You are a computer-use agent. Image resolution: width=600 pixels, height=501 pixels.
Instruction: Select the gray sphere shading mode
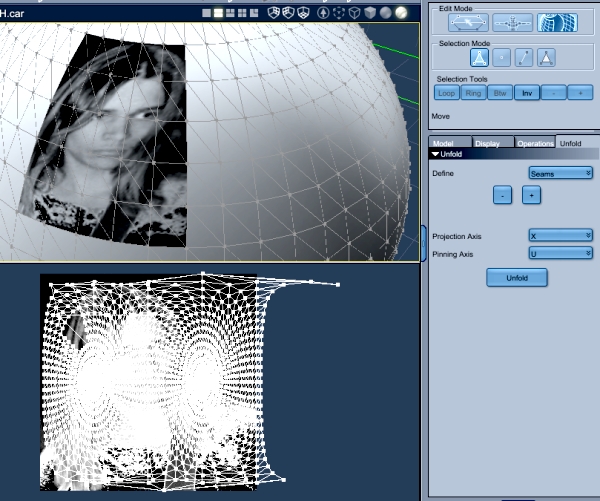point(386,13)
